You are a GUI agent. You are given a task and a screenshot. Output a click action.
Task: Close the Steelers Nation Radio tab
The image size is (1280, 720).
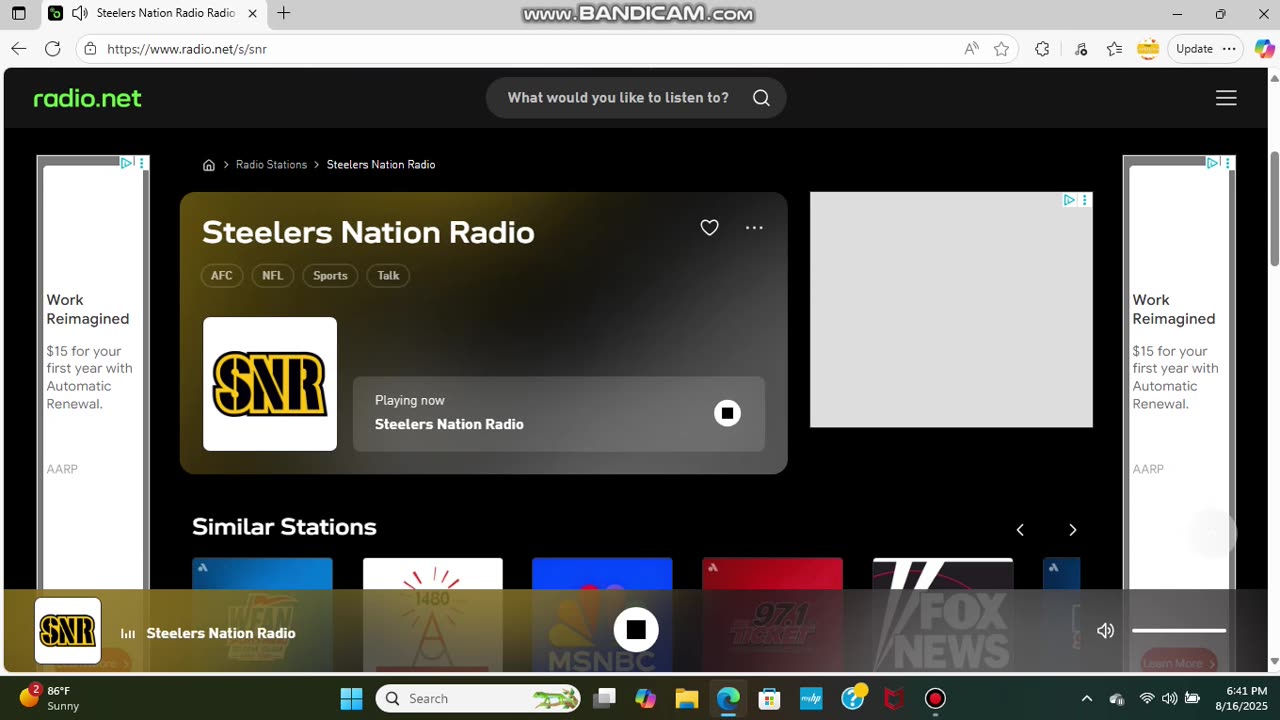pos(252,14)
